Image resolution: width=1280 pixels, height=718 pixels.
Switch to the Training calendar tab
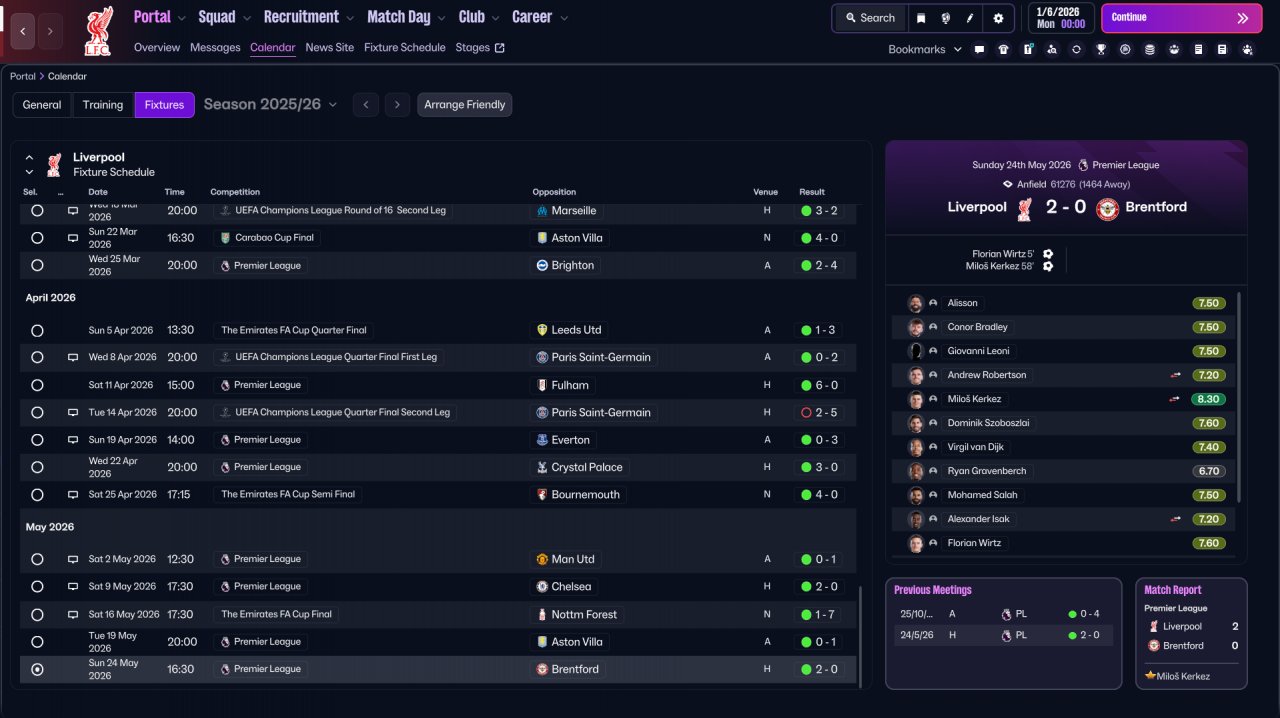coord(103,105)
